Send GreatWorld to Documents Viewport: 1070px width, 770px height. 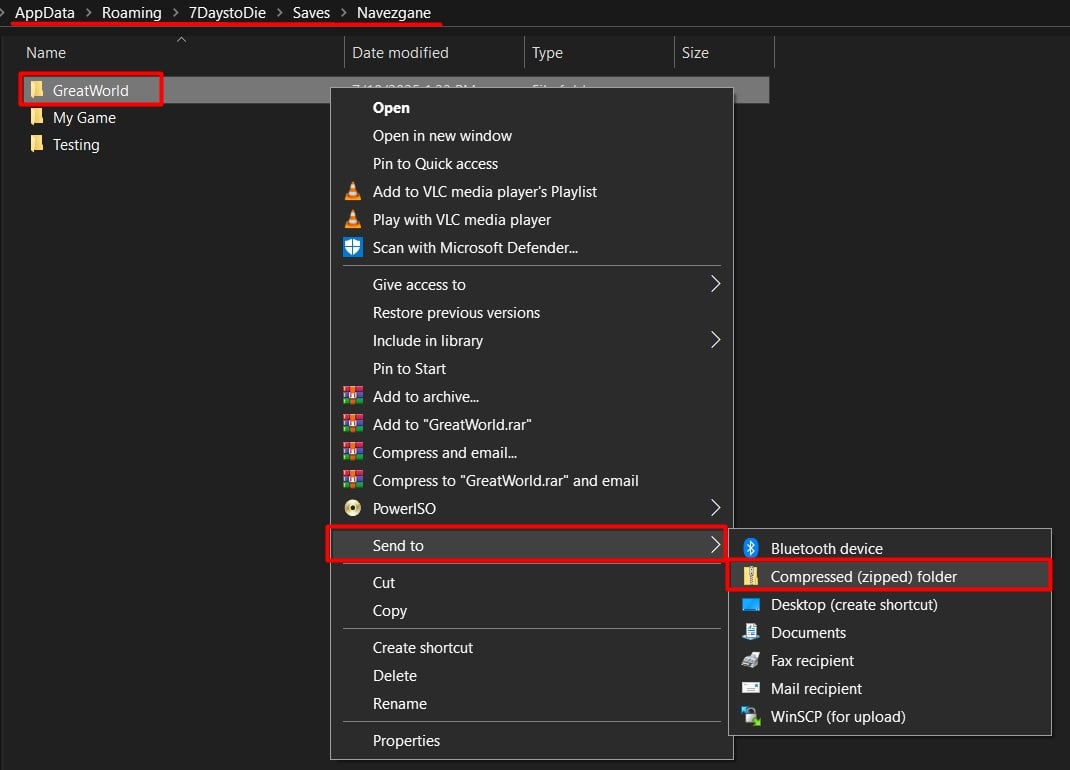click(x=810, y=632)
